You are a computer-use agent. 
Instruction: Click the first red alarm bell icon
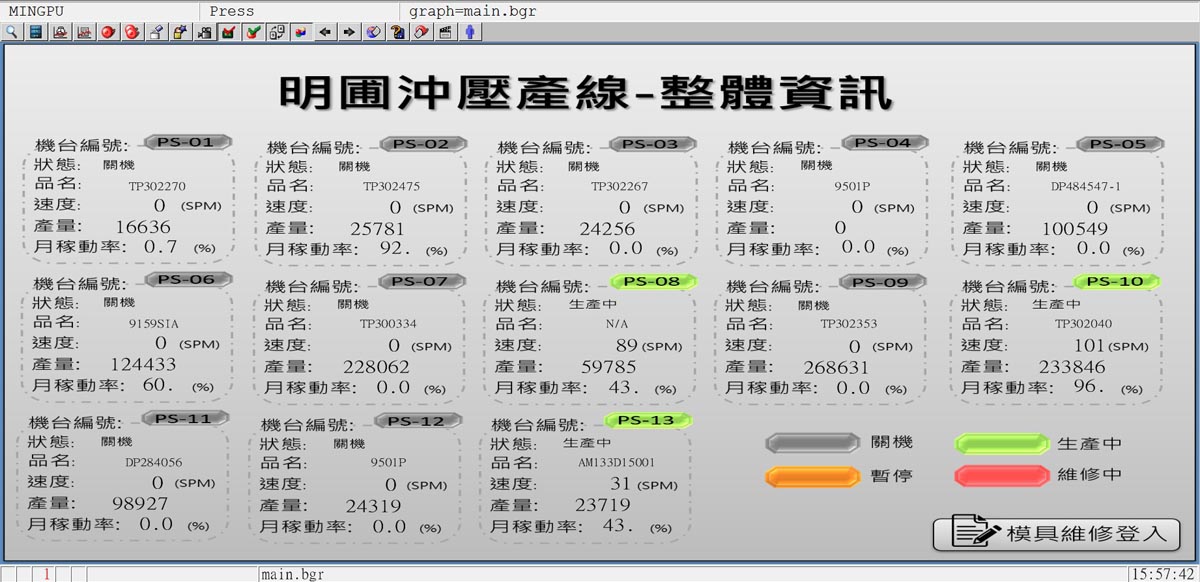(x=108, y=32)
